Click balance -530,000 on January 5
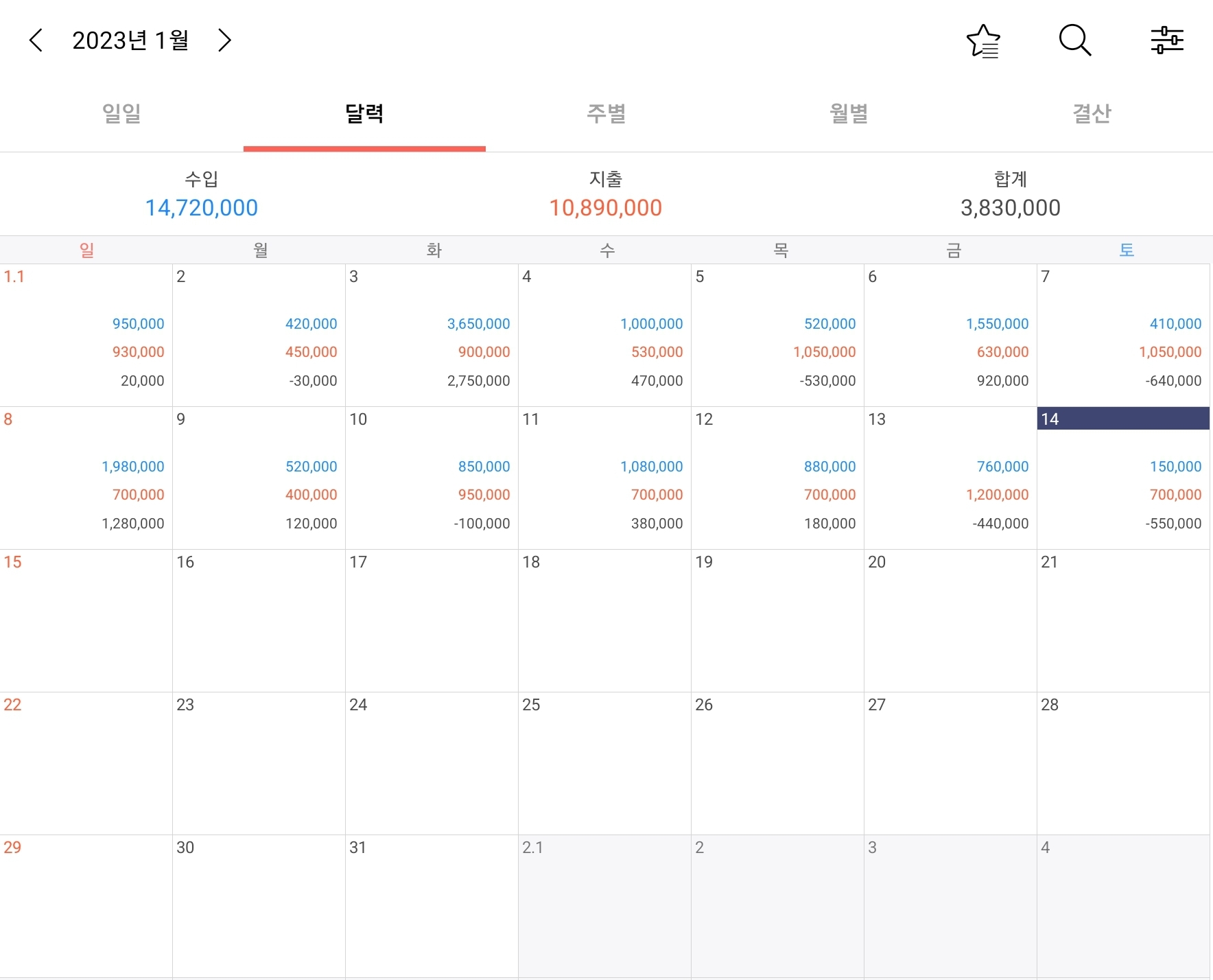This screenshot has height=980, width=1213. [x=827, y=381]
